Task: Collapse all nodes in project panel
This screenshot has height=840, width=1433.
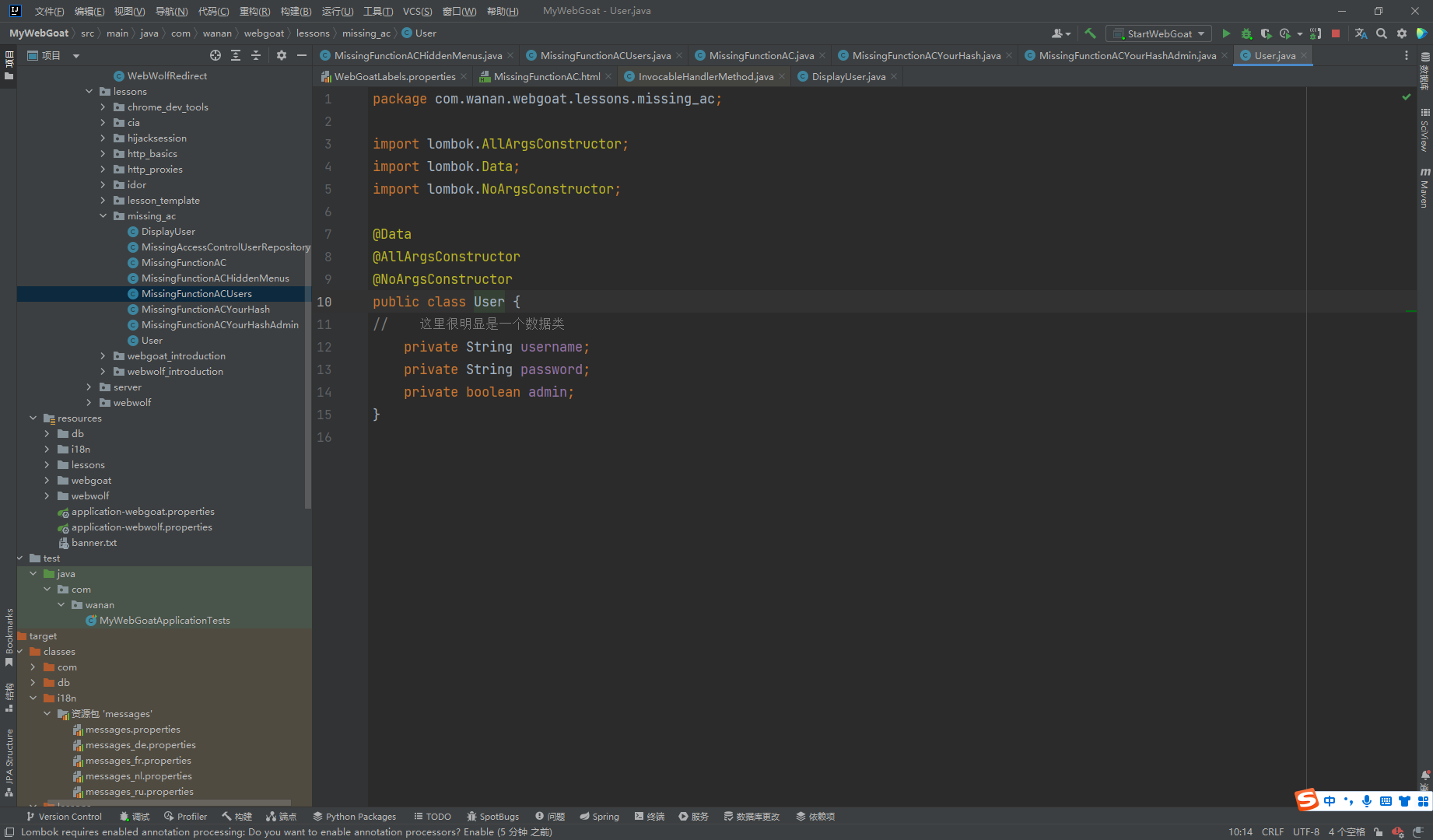Action: (255, 55)
